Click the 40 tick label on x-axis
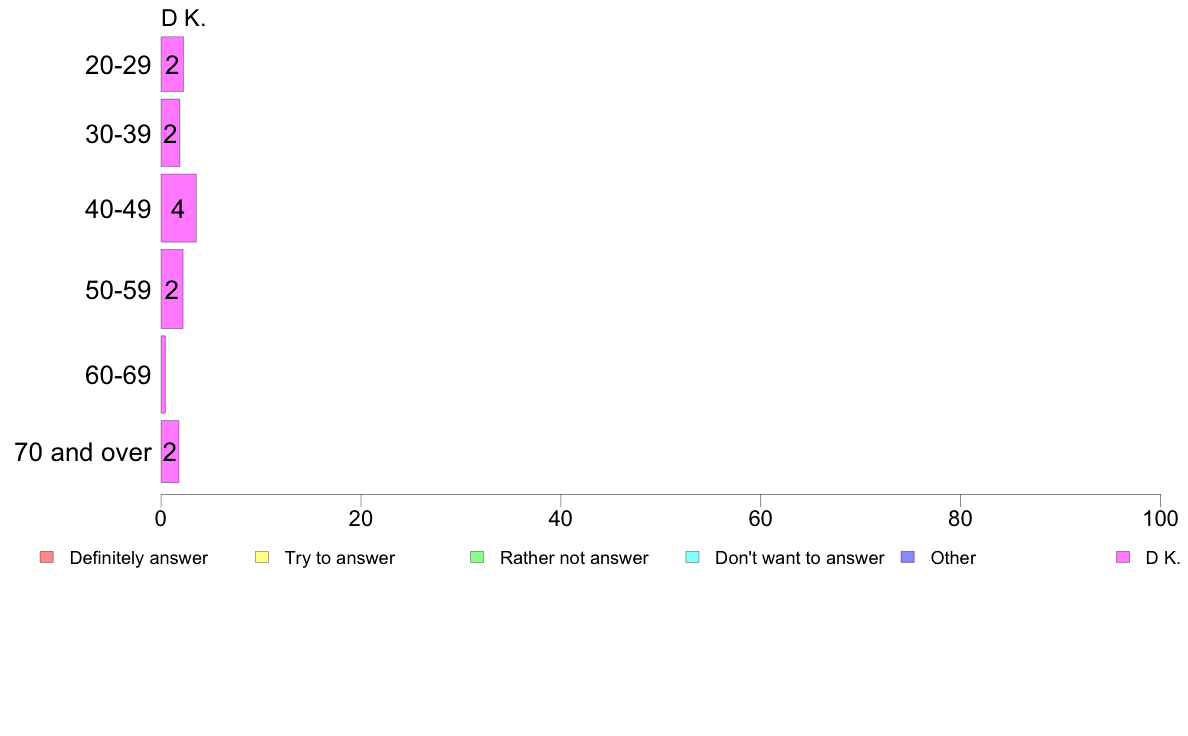 (x=561, y=518)
